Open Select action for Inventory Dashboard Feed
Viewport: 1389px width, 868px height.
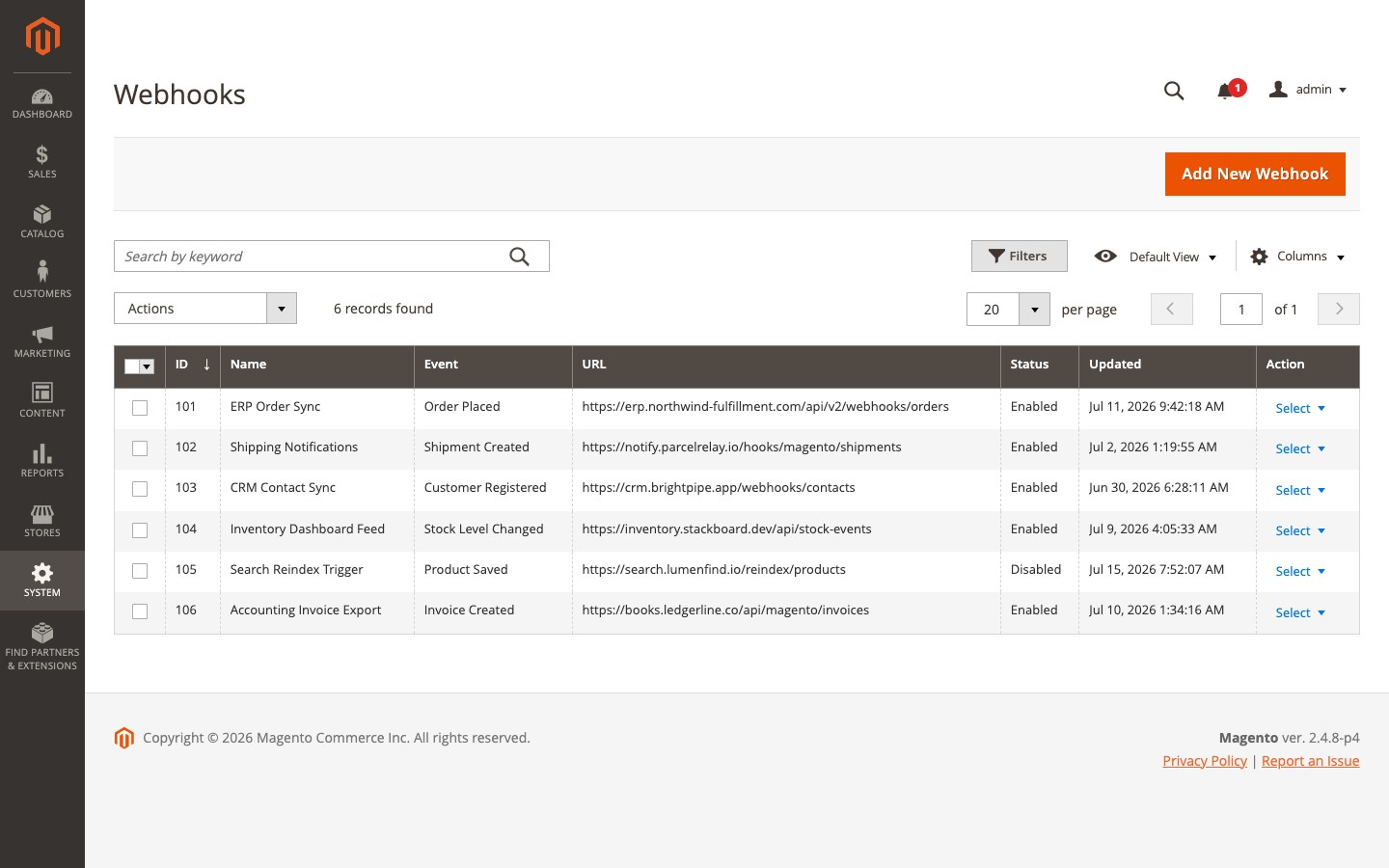point(1300,530)
